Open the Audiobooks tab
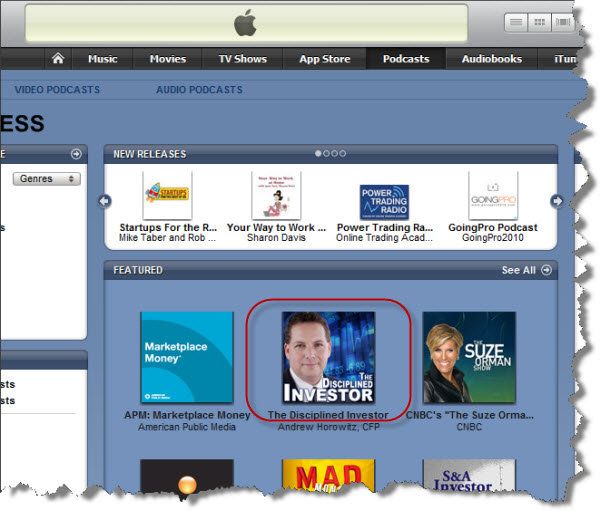600x511 pixels. [x=492, y=59]
